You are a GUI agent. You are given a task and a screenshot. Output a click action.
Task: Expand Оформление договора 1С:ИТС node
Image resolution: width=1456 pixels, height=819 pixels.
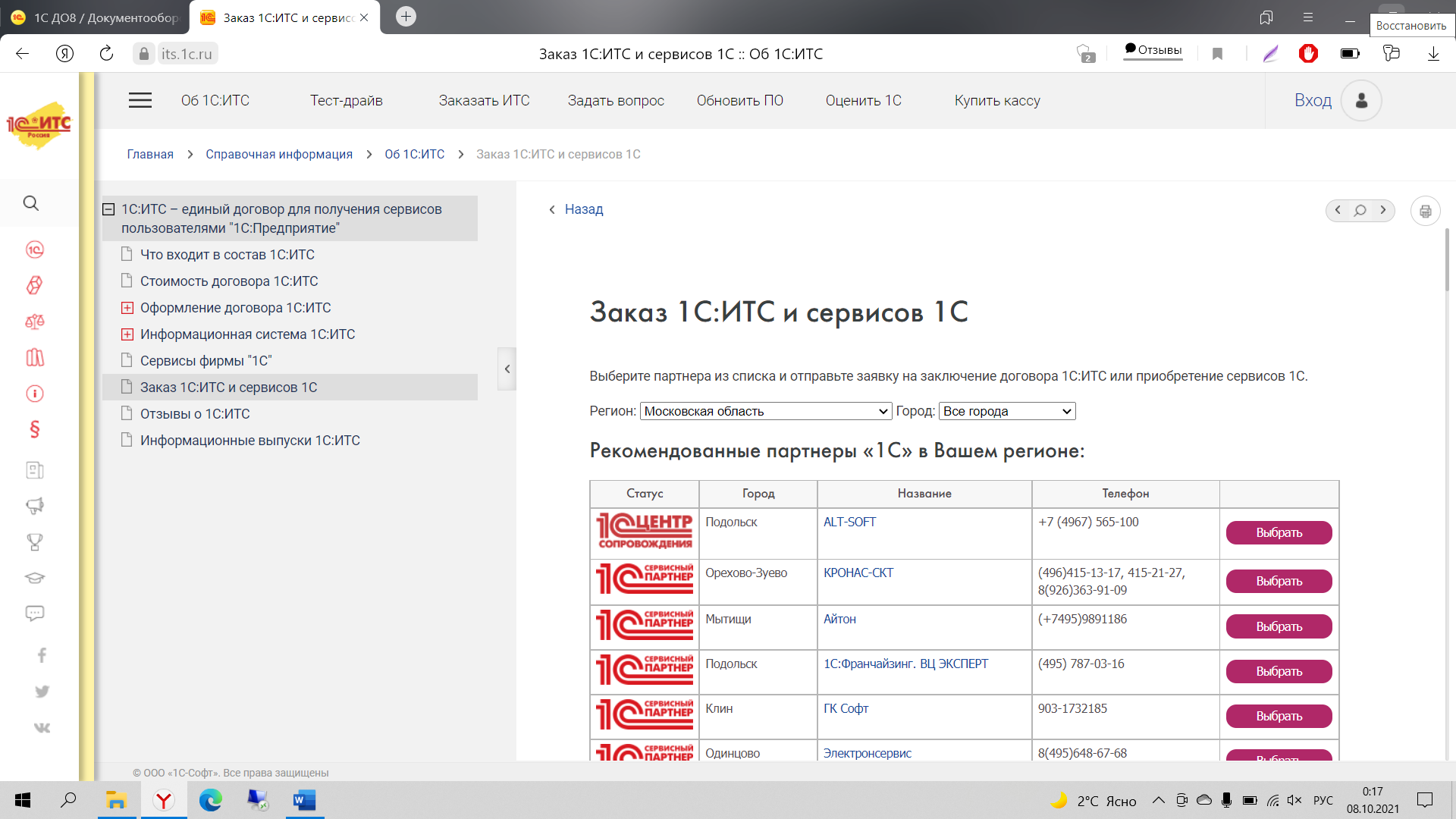pyautogui.click(x=127, y=308)
